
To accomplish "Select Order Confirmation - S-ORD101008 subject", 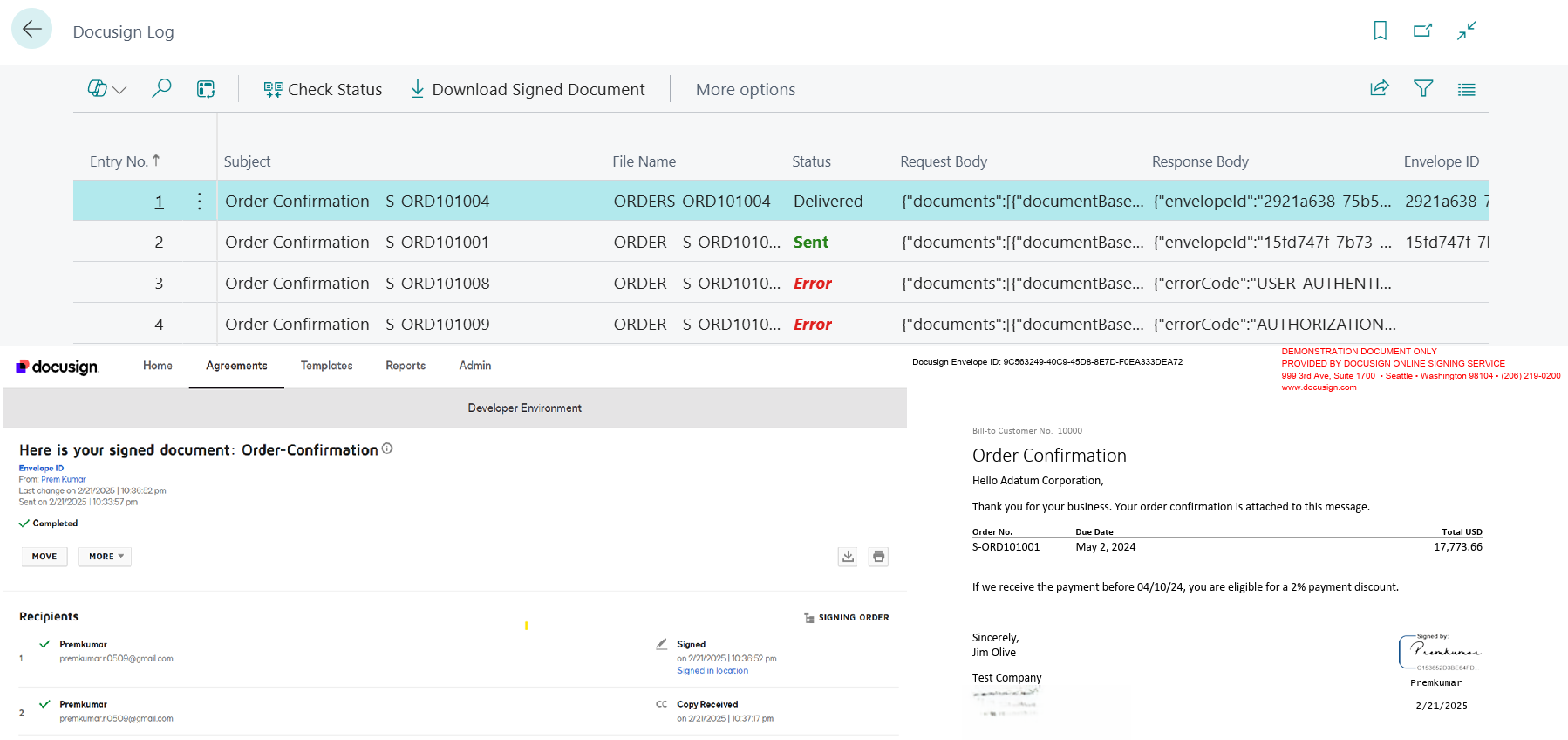I will tap(357, 284).
